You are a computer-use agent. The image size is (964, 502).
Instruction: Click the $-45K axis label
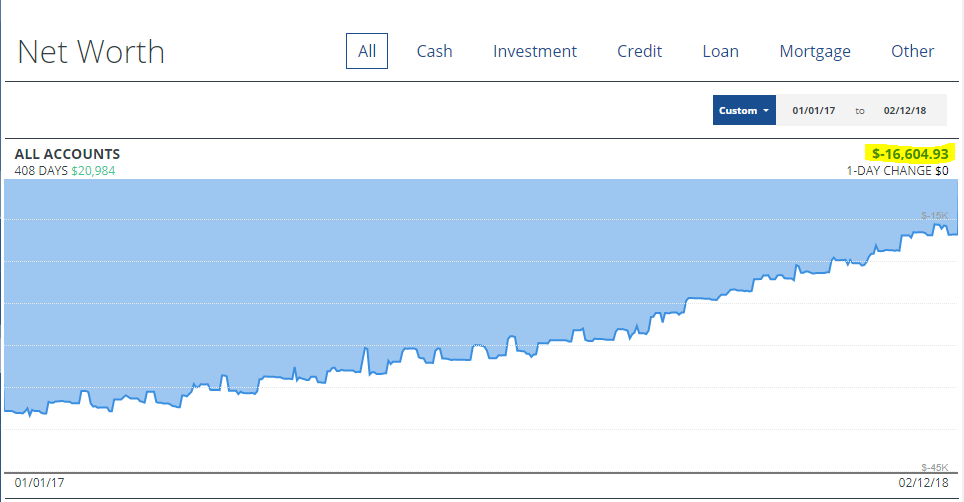point(934,468)
